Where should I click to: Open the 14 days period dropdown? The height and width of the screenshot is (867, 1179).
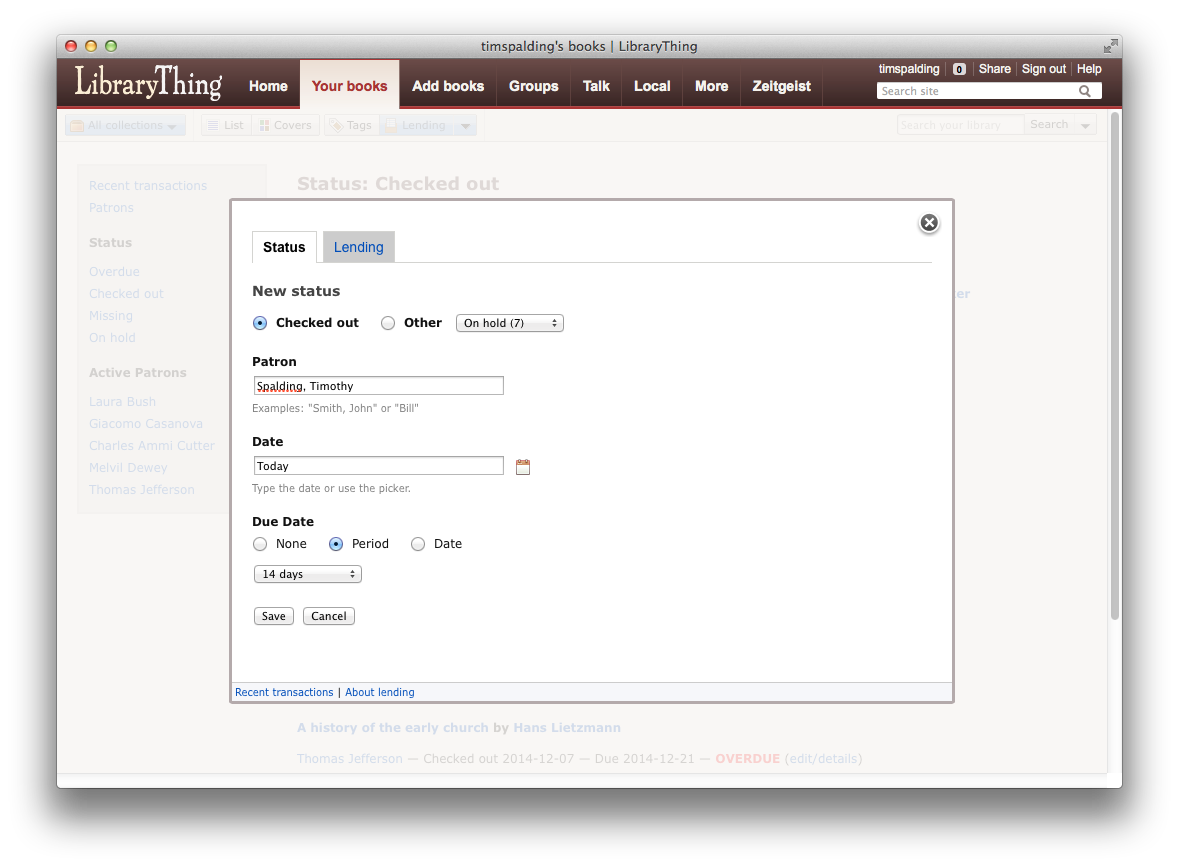(x=308, y=574)
